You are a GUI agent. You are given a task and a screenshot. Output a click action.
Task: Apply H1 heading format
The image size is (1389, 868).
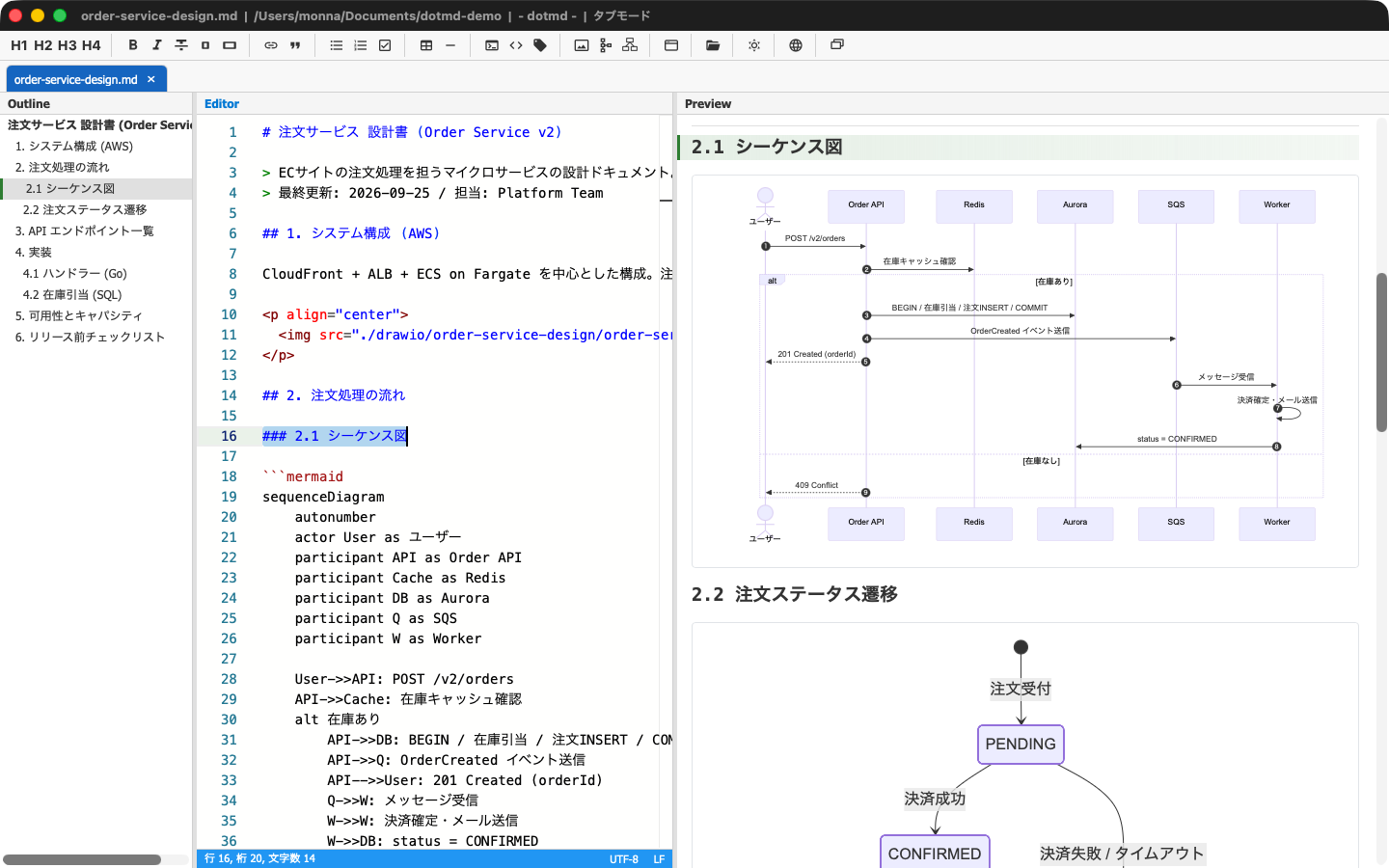pyautogui.click(x=19, y=45)
